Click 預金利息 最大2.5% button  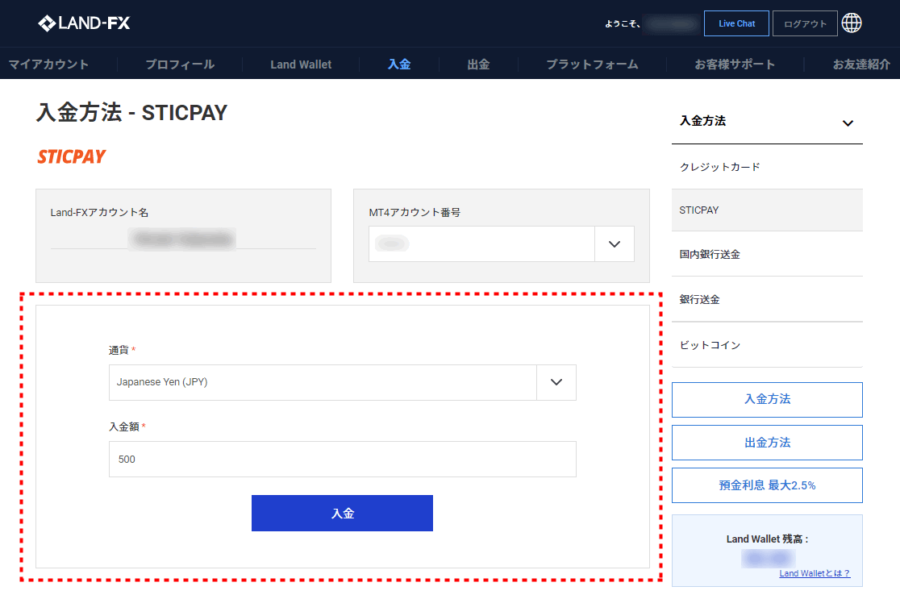(x=767, y=485)
